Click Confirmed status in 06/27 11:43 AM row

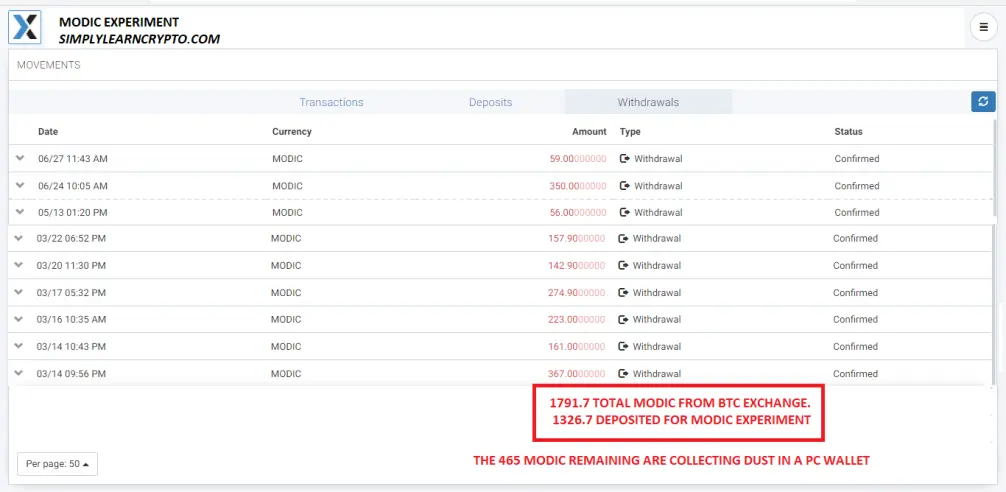[857, 158]
